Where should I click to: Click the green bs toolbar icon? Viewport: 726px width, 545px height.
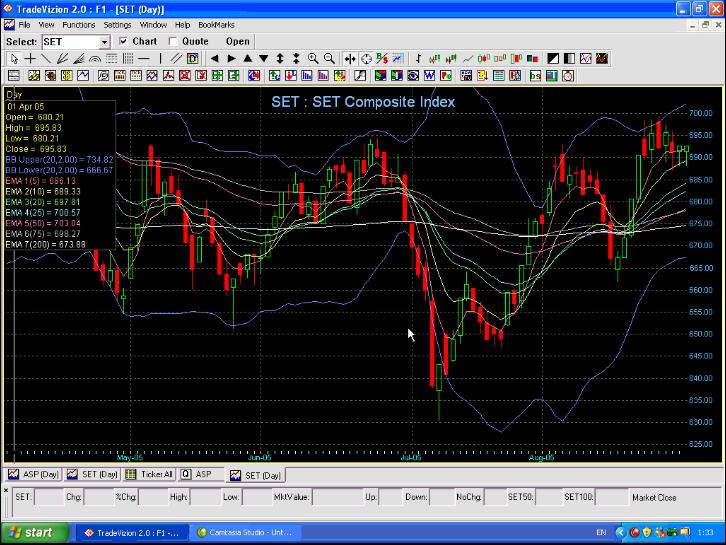535,75
